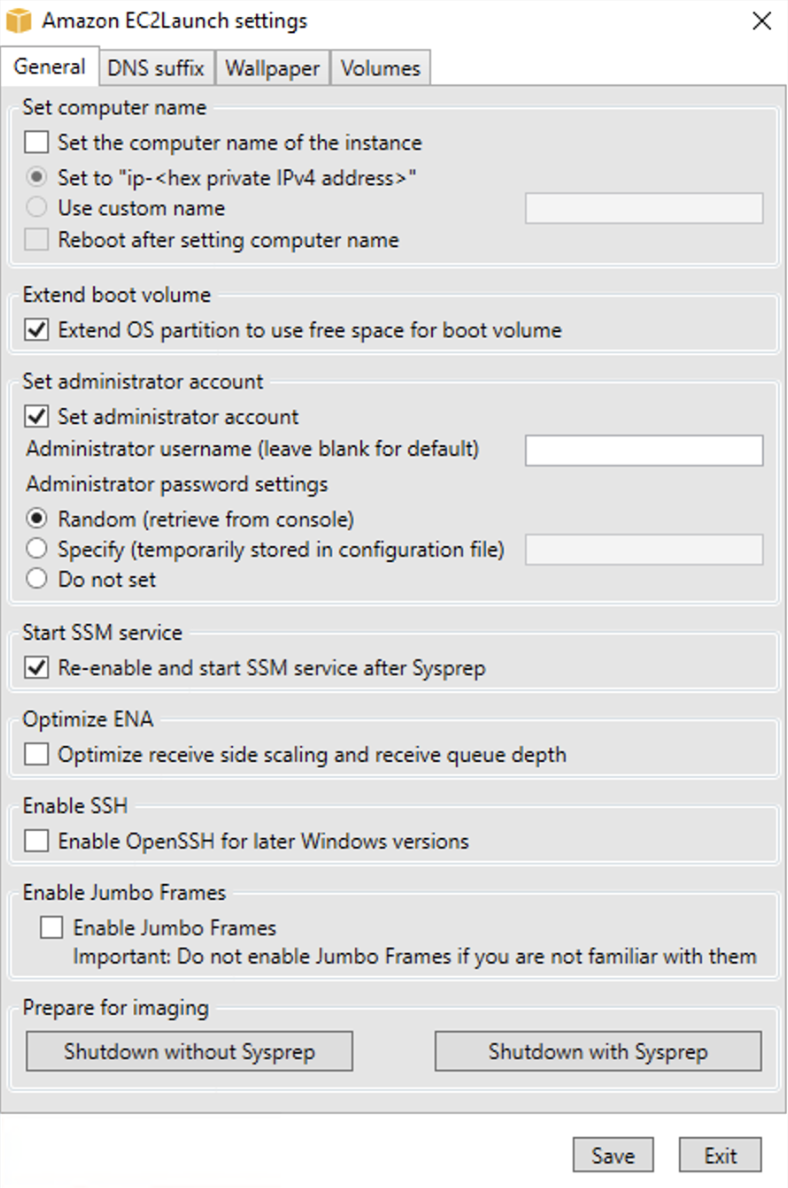Disable Set administrator account
Viewport: 788px width, 1188px height.
(x=36, y=417)
